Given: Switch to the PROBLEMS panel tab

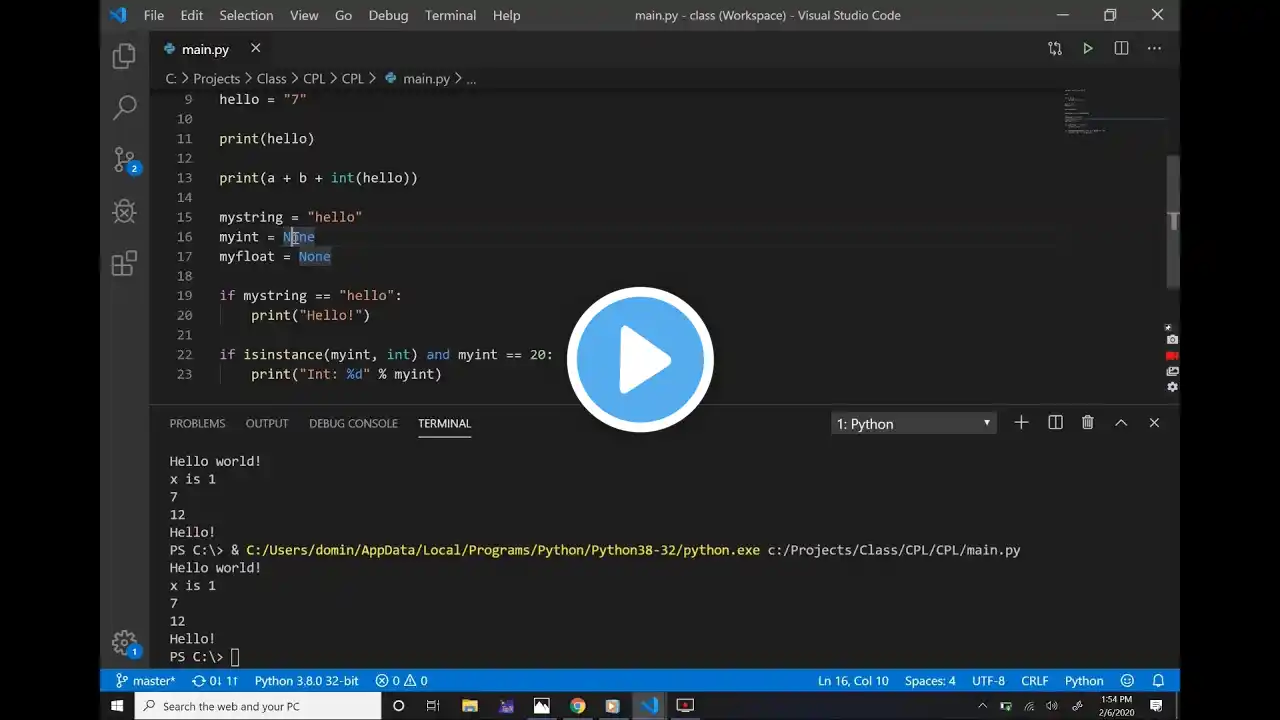Looking at the screenshot, I should [x=197, y=423].
